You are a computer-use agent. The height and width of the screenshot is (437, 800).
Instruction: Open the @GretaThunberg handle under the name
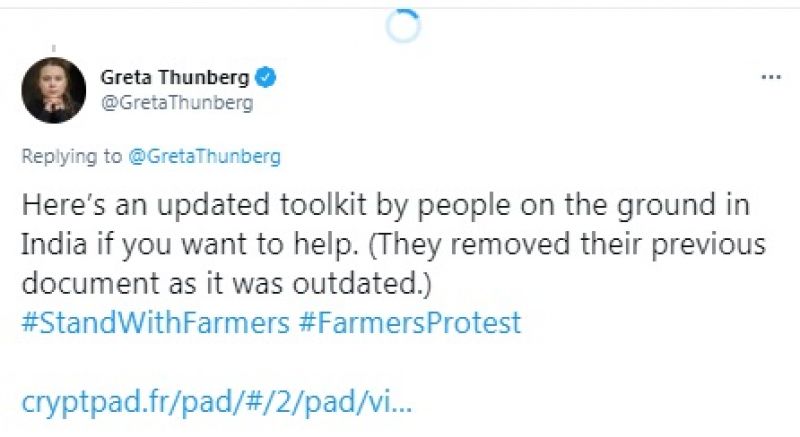(177, 102)
